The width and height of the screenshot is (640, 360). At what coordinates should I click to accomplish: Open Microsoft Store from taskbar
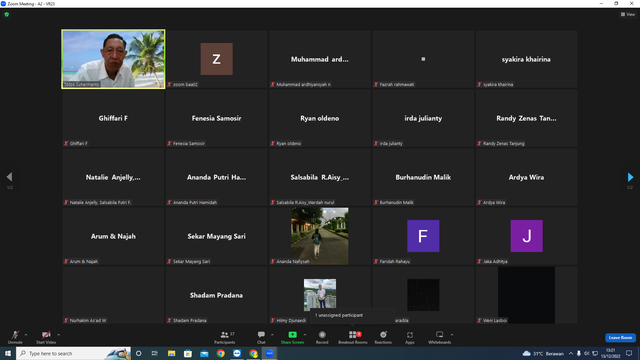click(x=188, y=353)
